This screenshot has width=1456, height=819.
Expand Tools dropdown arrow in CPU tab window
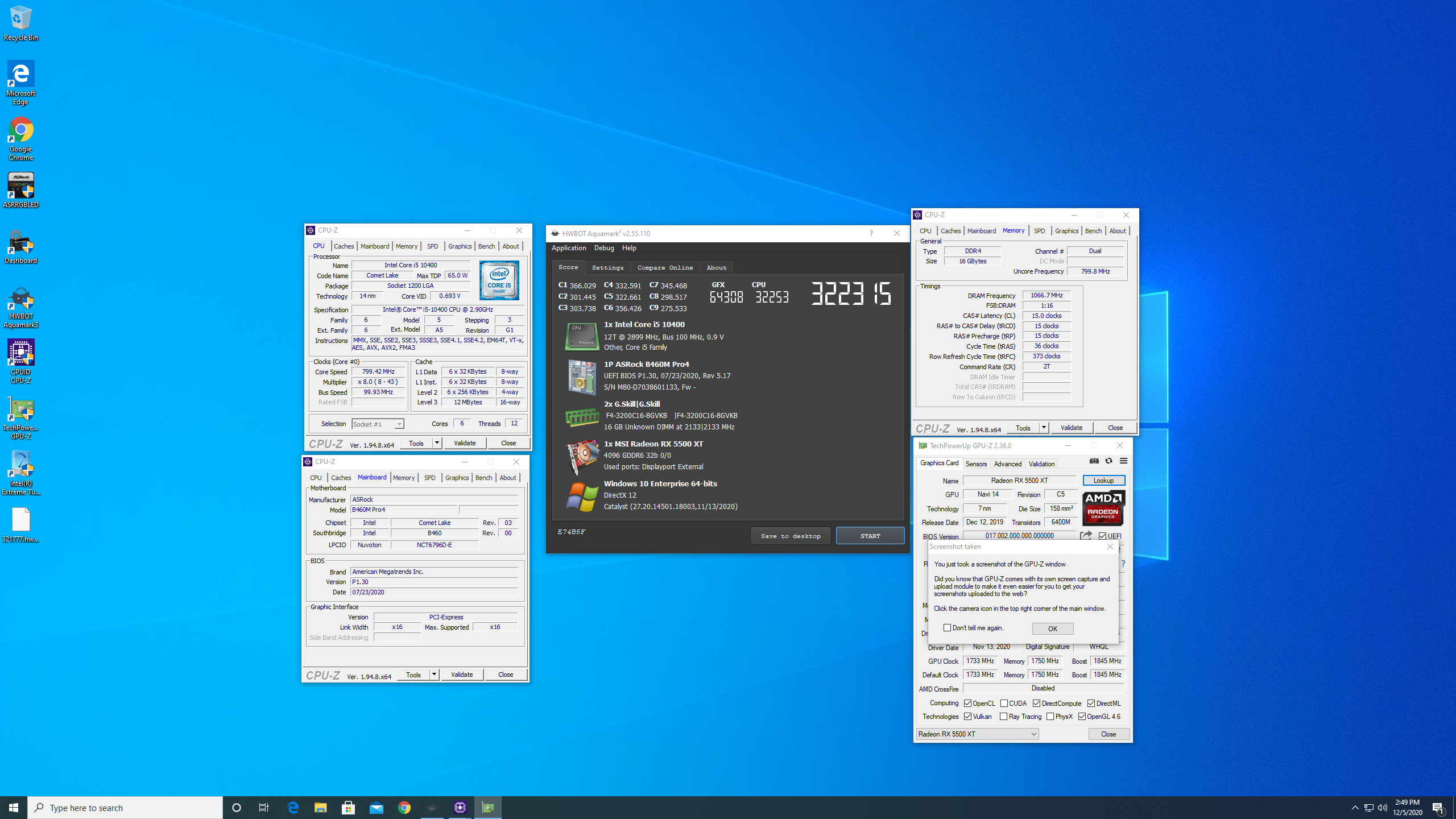click(x=437, y=443)
